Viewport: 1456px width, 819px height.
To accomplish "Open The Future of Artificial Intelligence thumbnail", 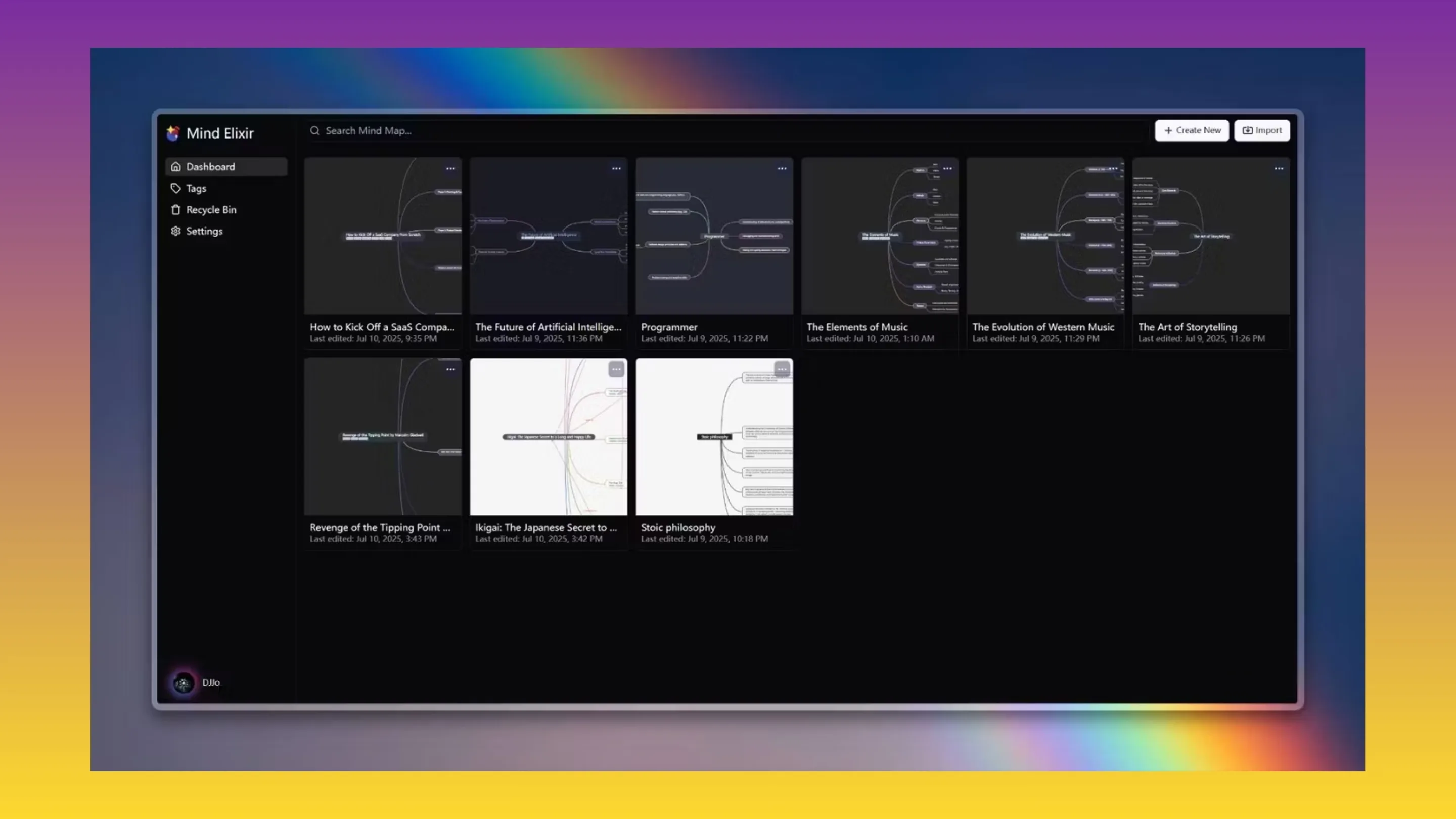I will pos(548,236).
